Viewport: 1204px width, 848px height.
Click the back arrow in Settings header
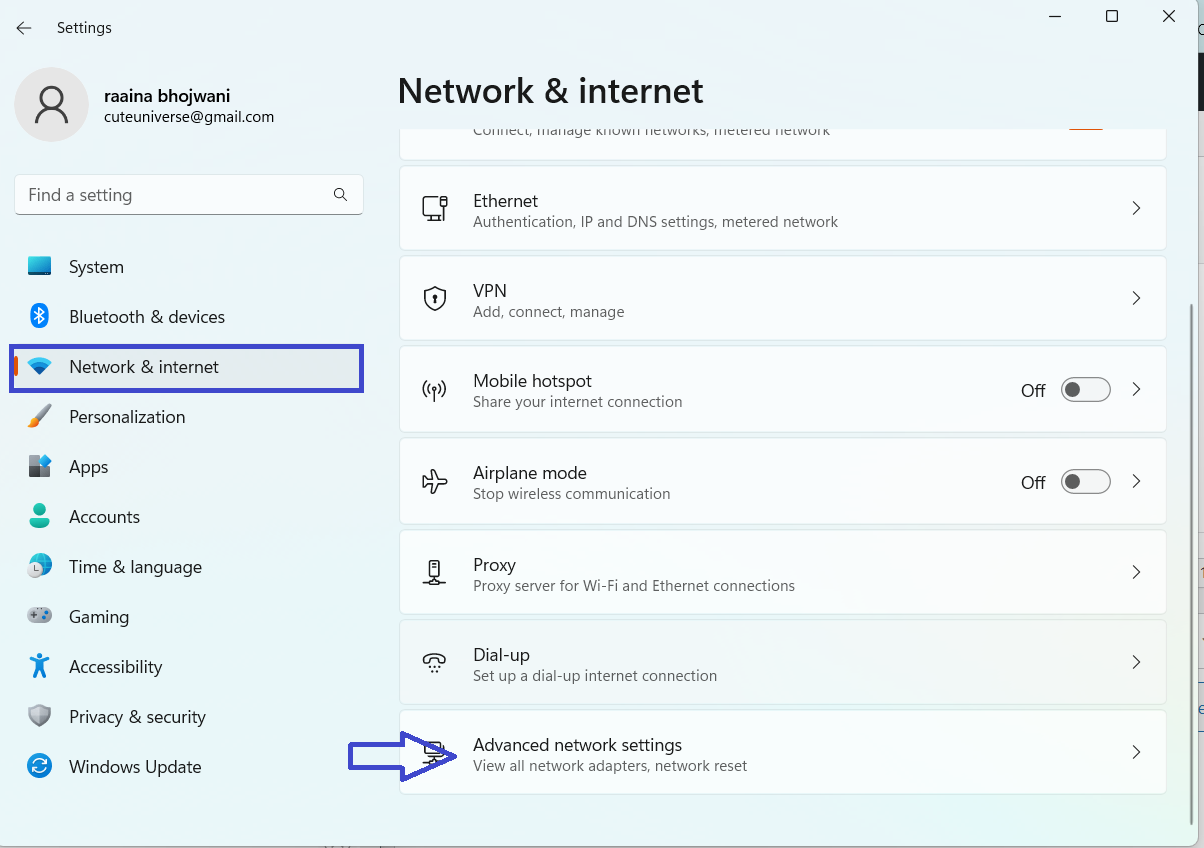[24, 28]
